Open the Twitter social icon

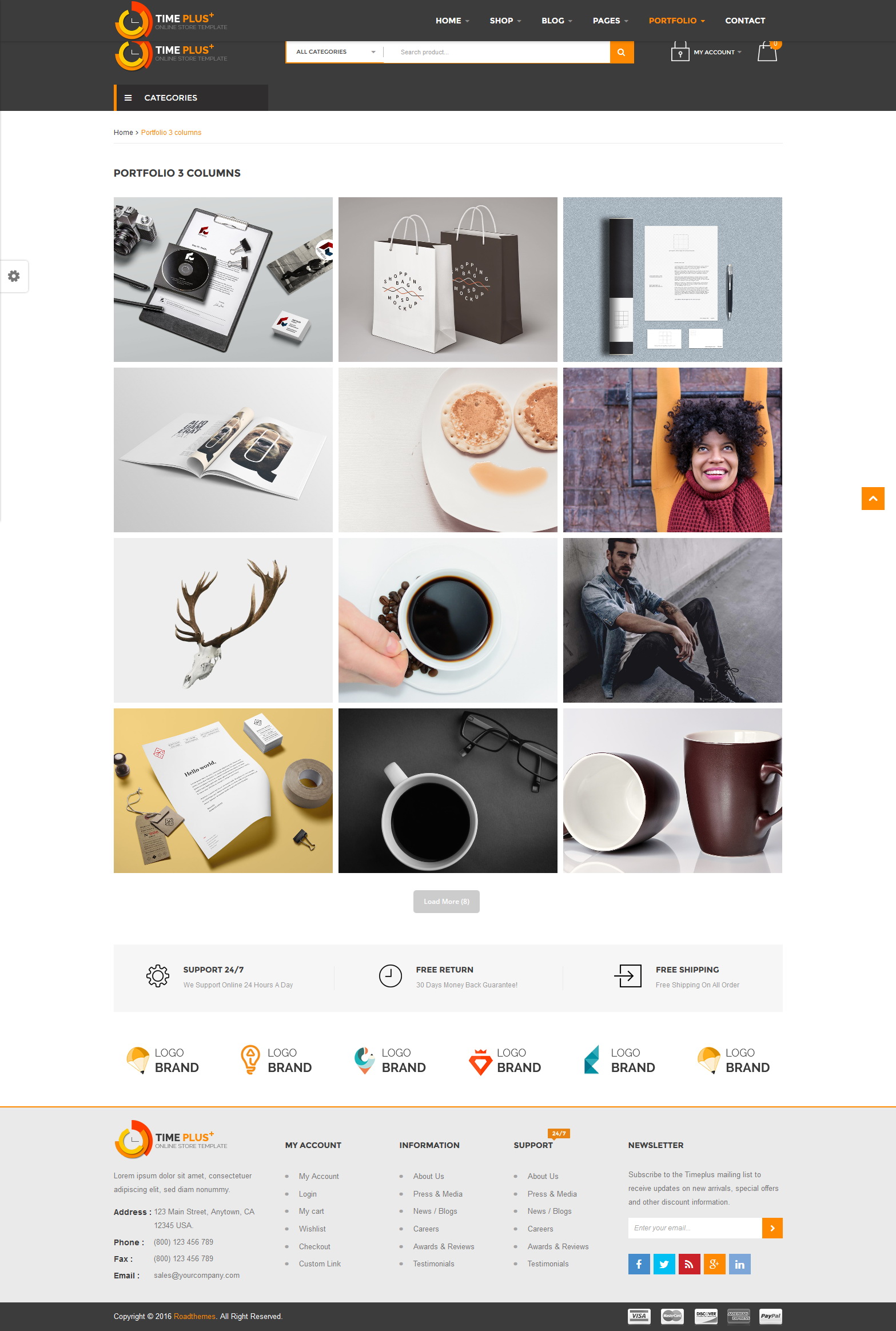tap(664, 1264)
